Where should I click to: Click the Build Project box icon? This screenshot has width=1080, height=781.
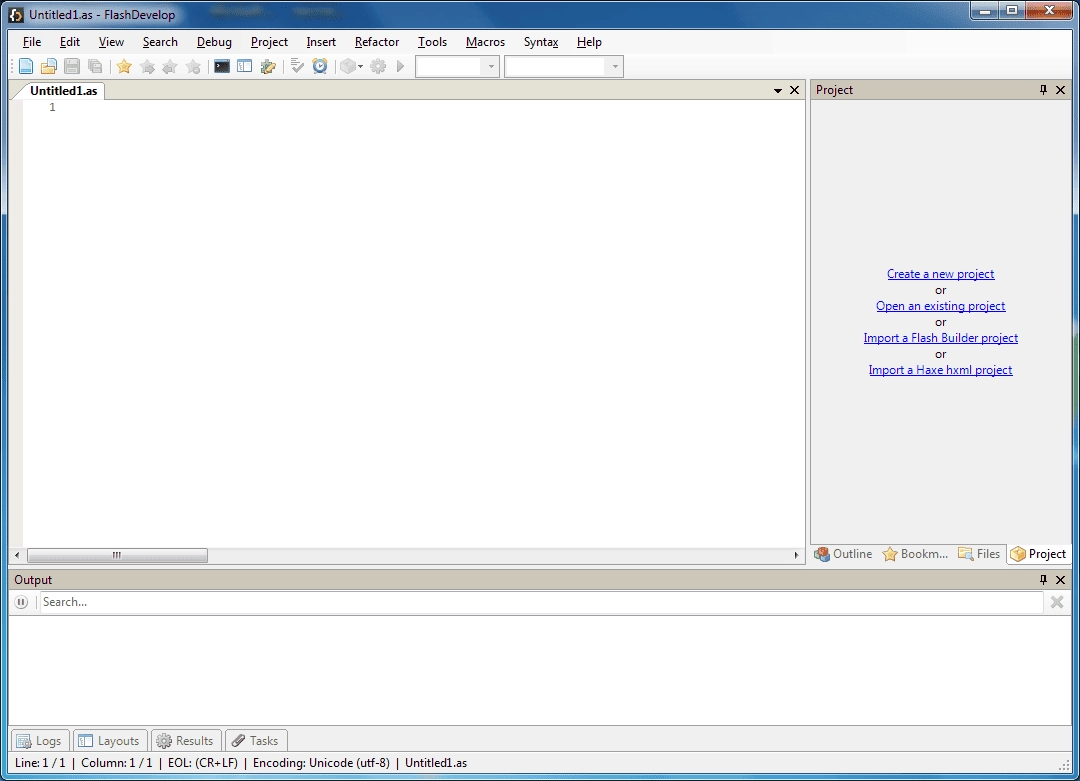(349, 66)
